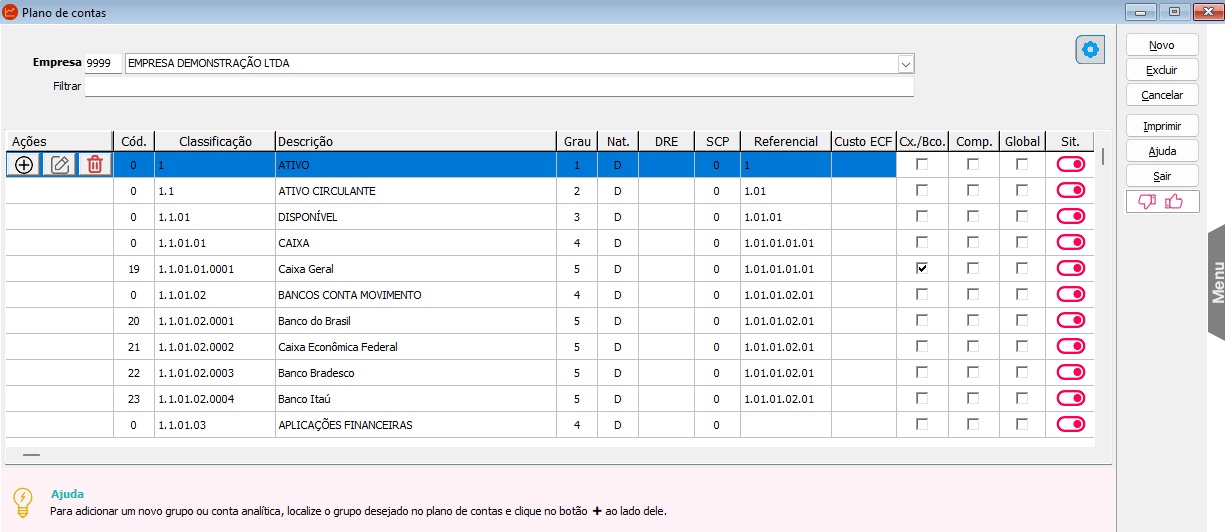Click the add (+) action icon for ATIVO

tap(23, 165)
